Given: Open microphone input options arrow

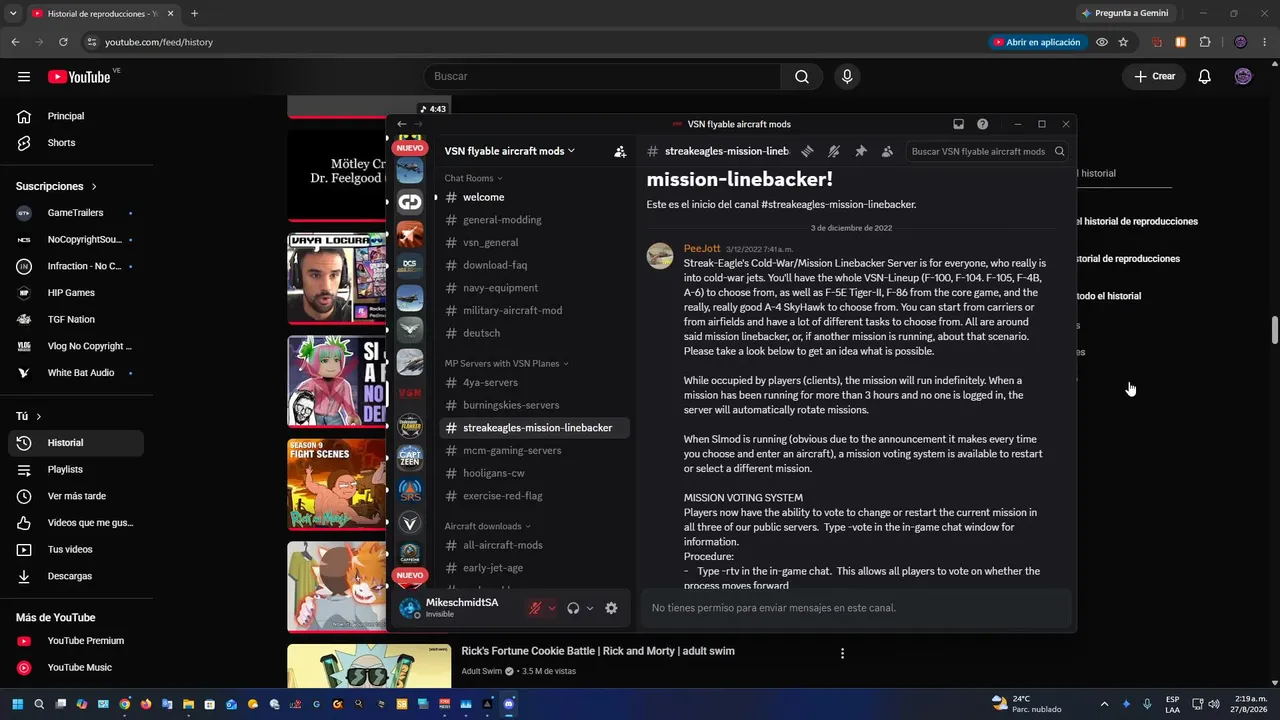Looking at the screenshot, I should pos(551,608).
